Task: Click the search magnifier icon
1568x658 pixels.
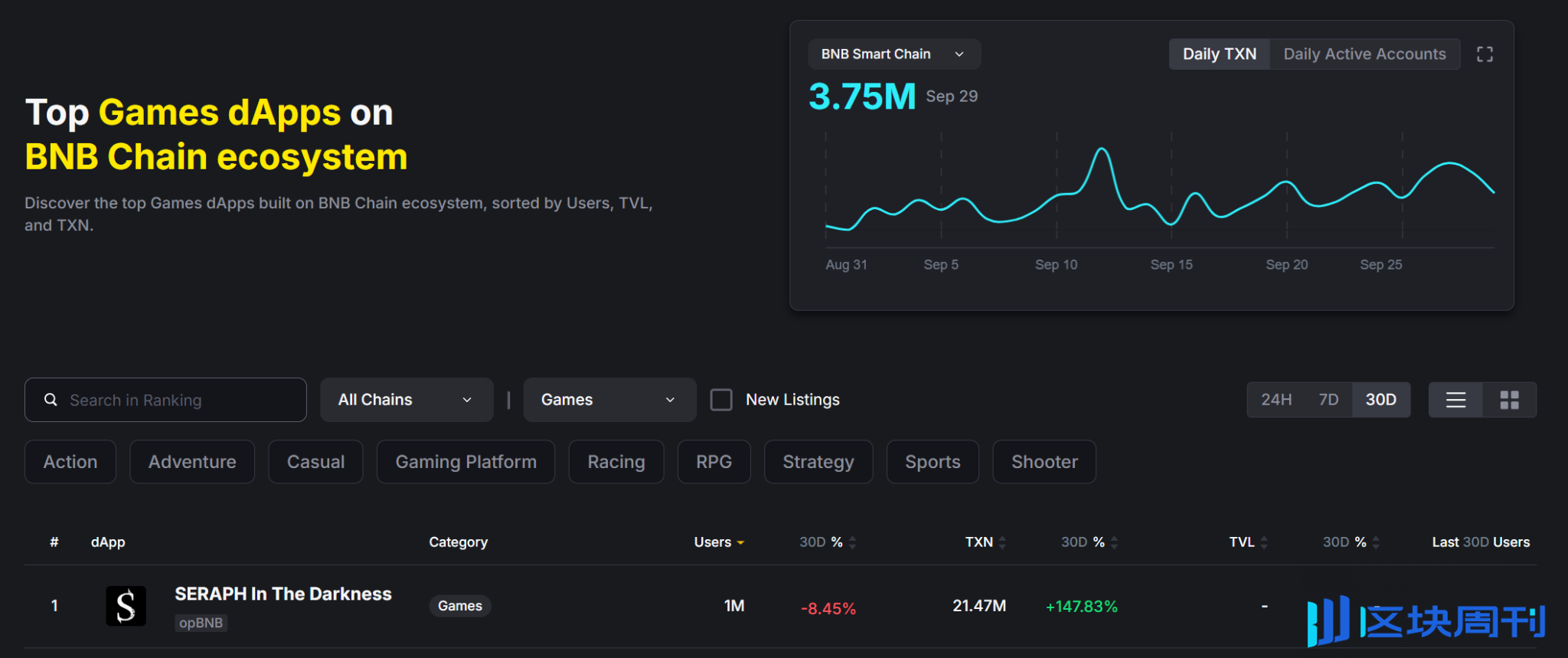Action: pyautogui.click(x=51, y=400)
